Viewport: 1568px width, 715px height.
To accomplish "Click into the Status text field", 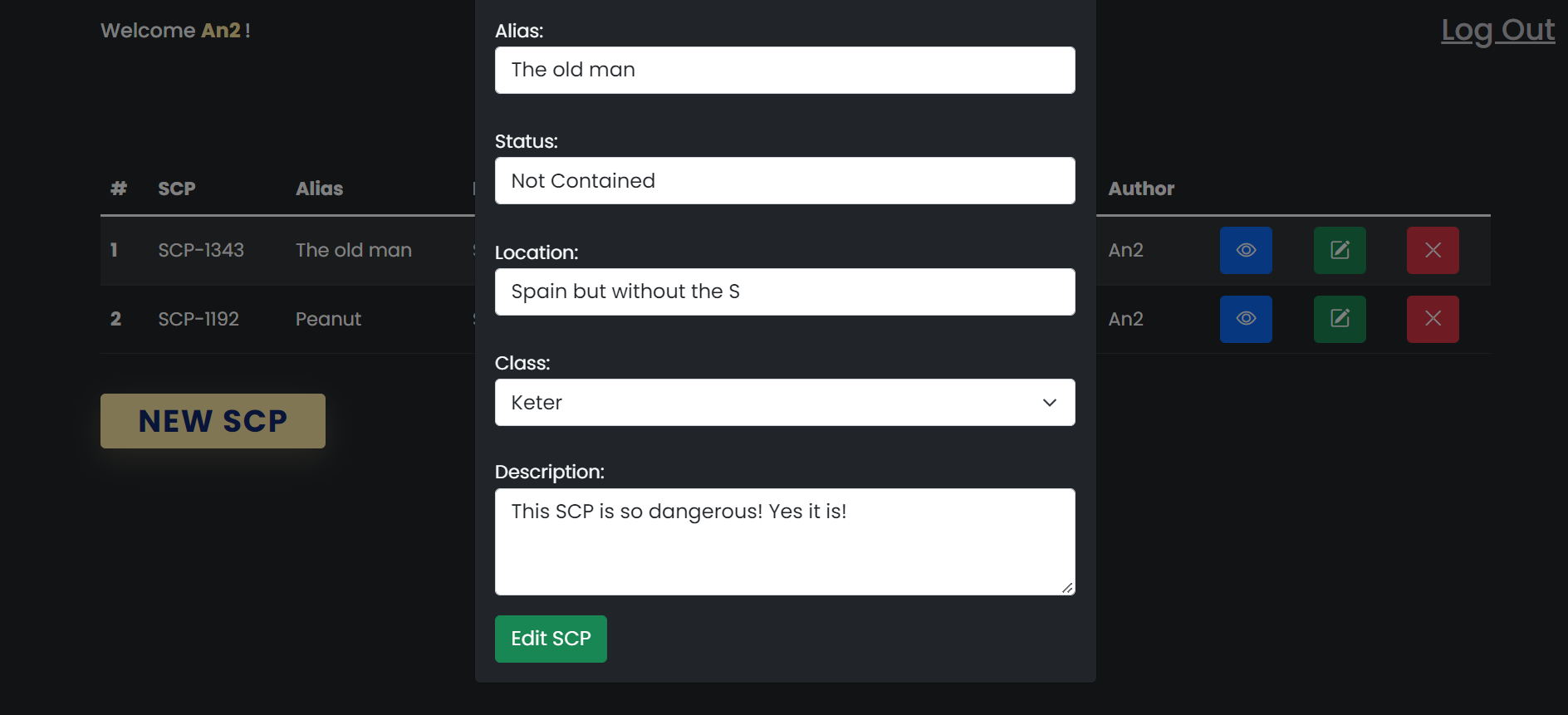I will point(785,181).
